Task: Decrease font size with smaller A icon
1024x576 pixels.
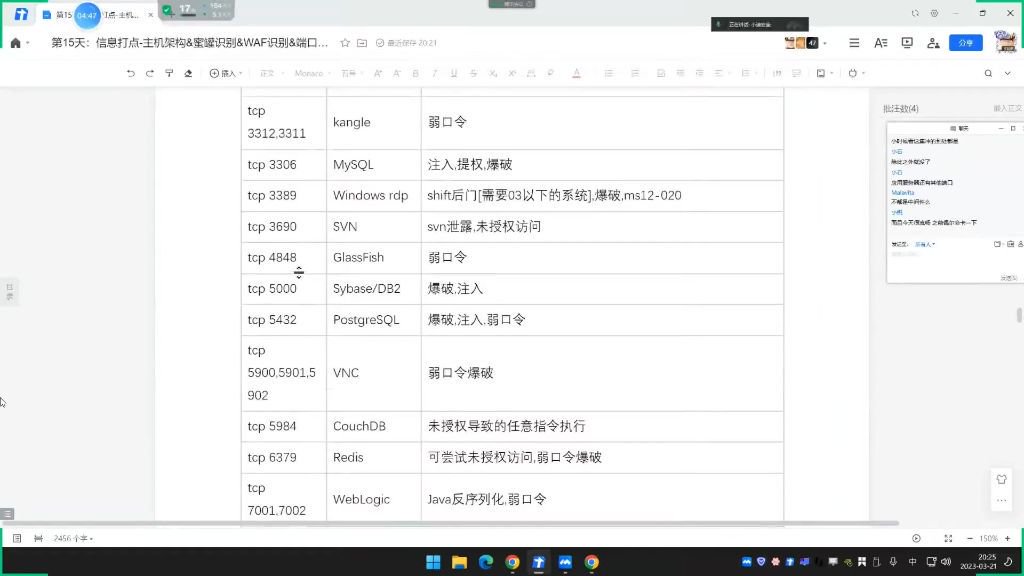Action: coord(396,73)
